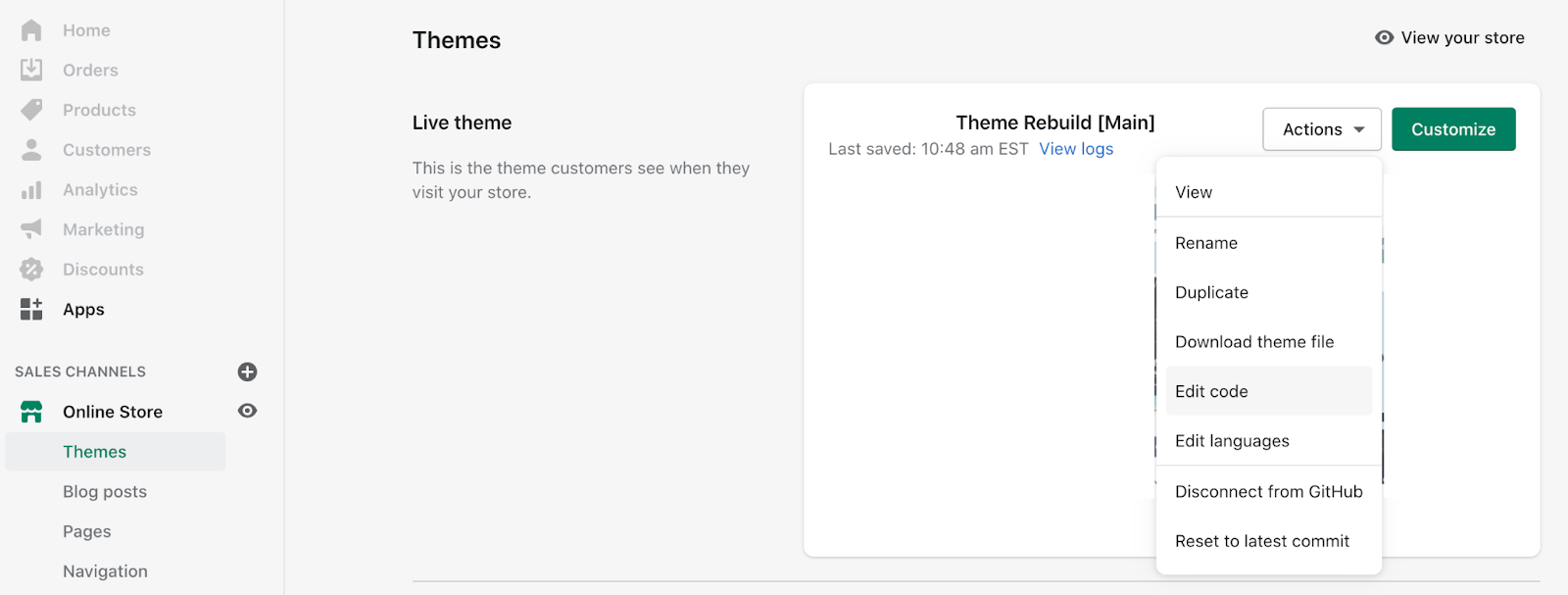
Task: Choose Disconnect from GitHub
Action: (x=1268, y=492)
